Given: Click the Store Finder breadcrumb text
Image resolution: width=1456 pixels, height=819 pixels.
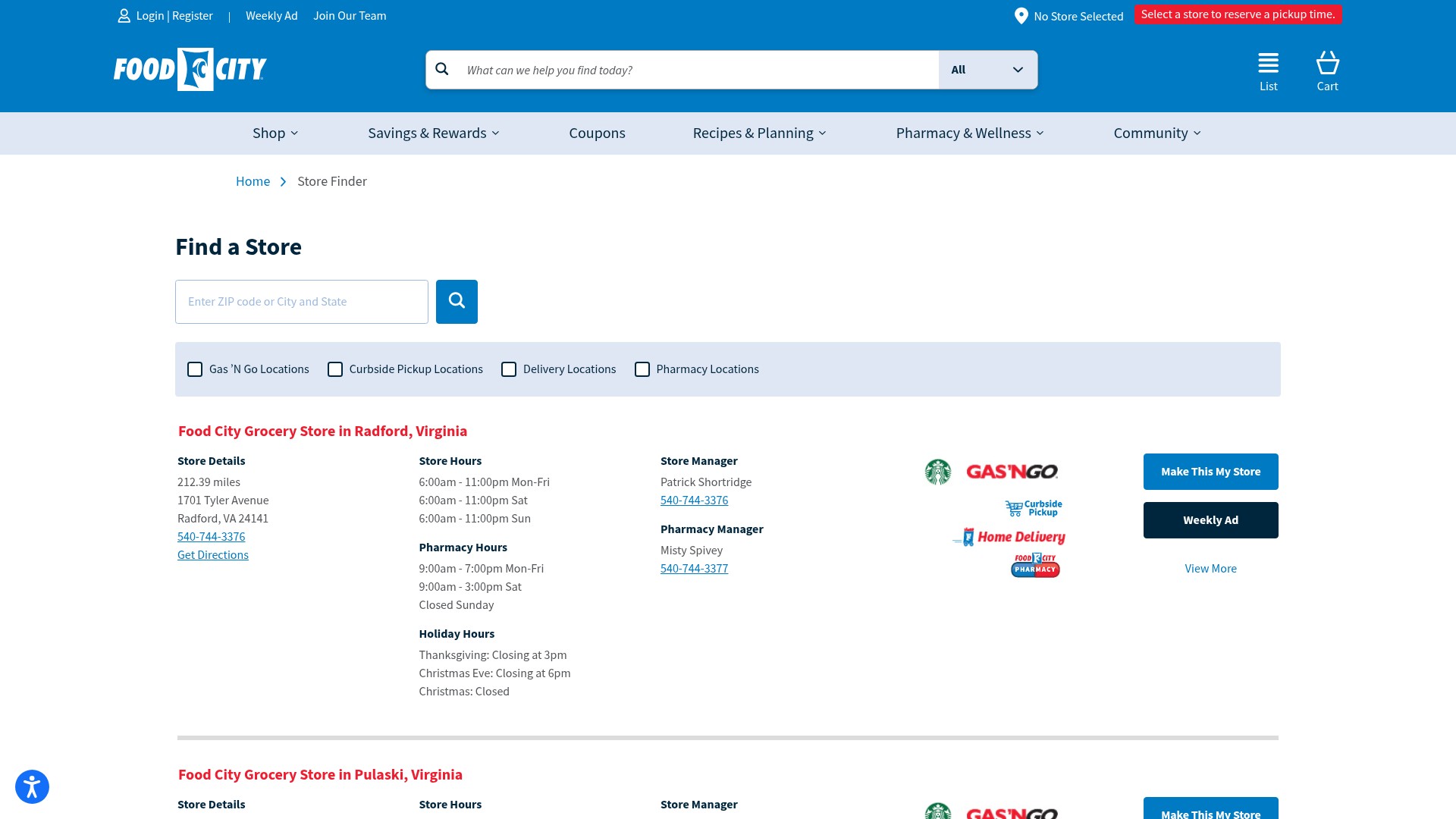Looking at the screenshot, I should tap(332, 181).
